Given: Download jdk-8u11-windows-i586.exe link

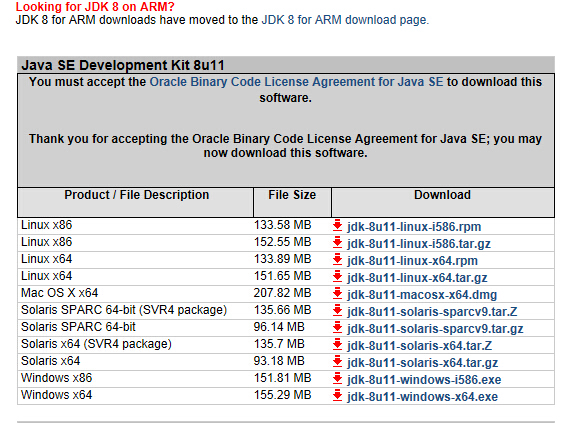Looking at the screenshot, I should click(424, 380).
